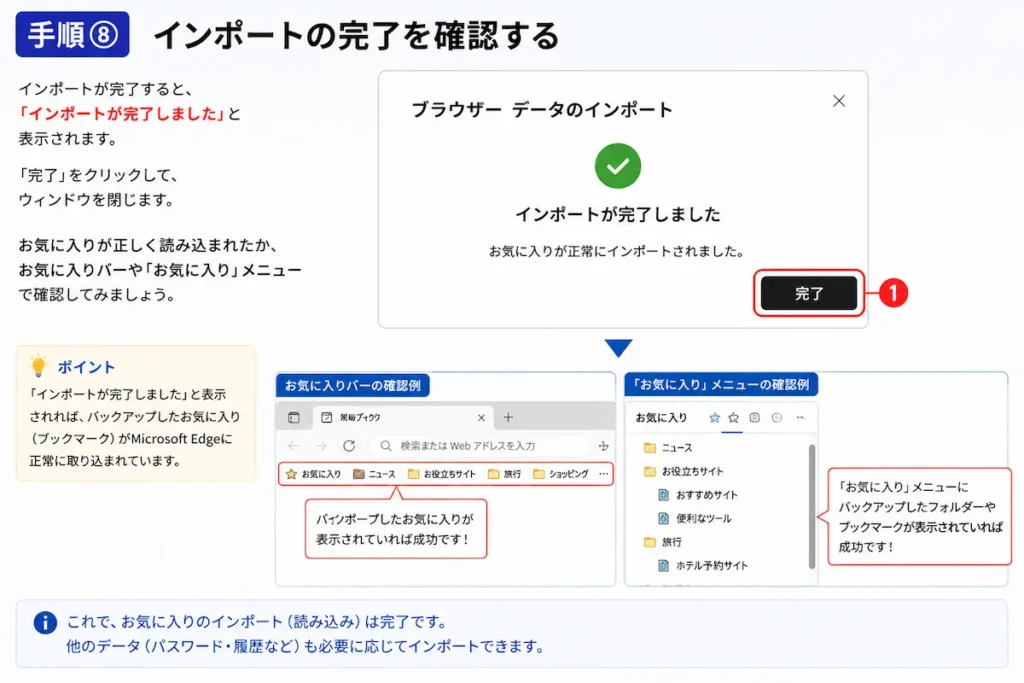The image size is (1024, 683).
Task: Click the icon right of the address bar
Action: click(x=603, y=445)
